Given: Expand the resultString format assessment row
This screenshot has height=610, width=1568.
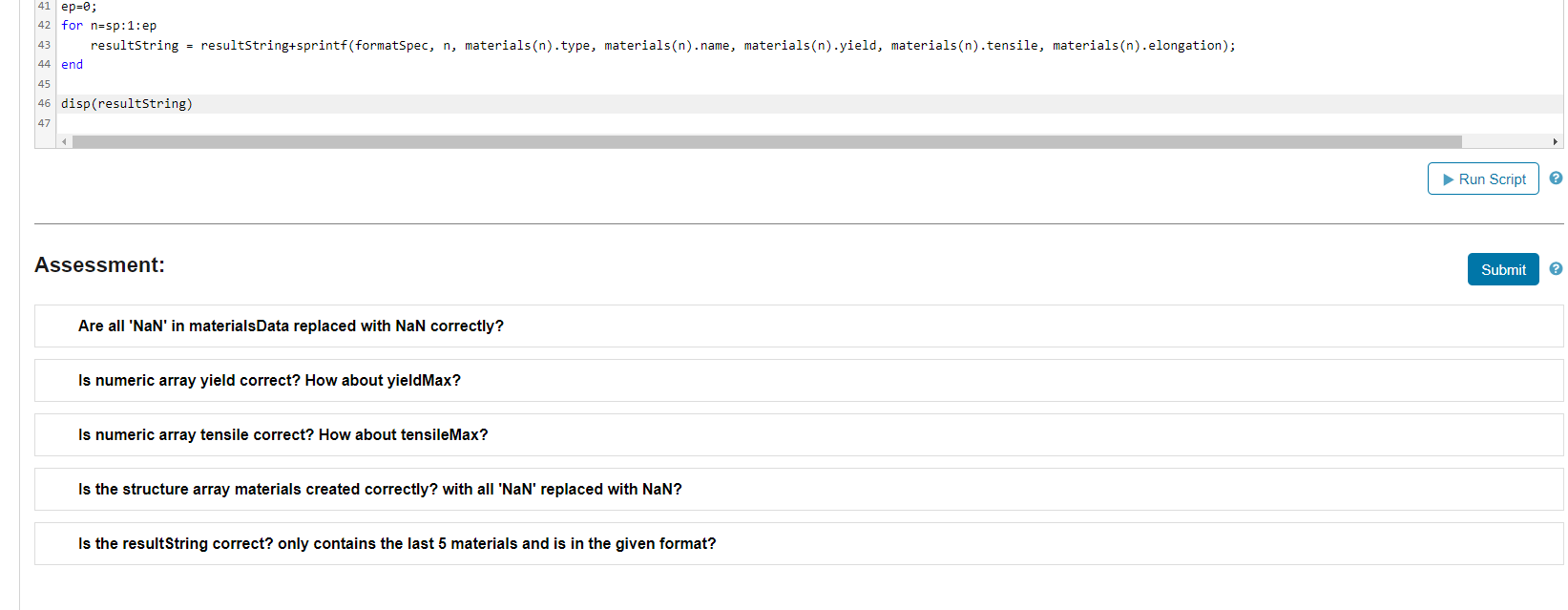Looking at the screenshot, I should point(799,544).
